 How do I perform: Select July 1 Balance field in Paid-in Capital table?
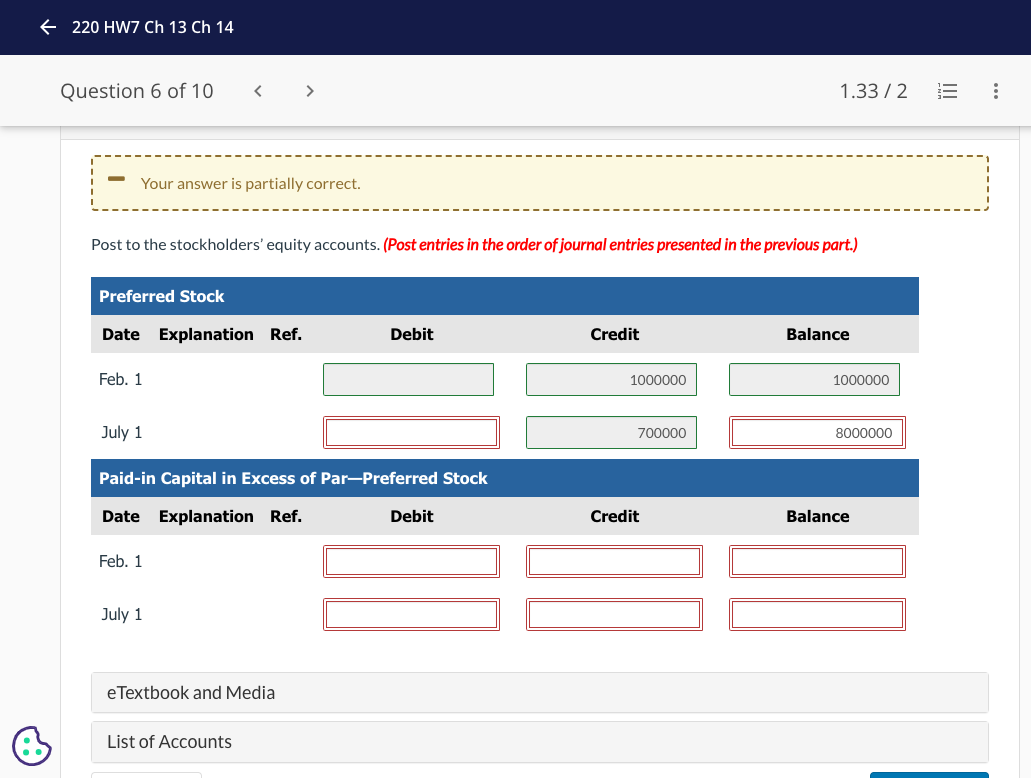pos(816,614)
